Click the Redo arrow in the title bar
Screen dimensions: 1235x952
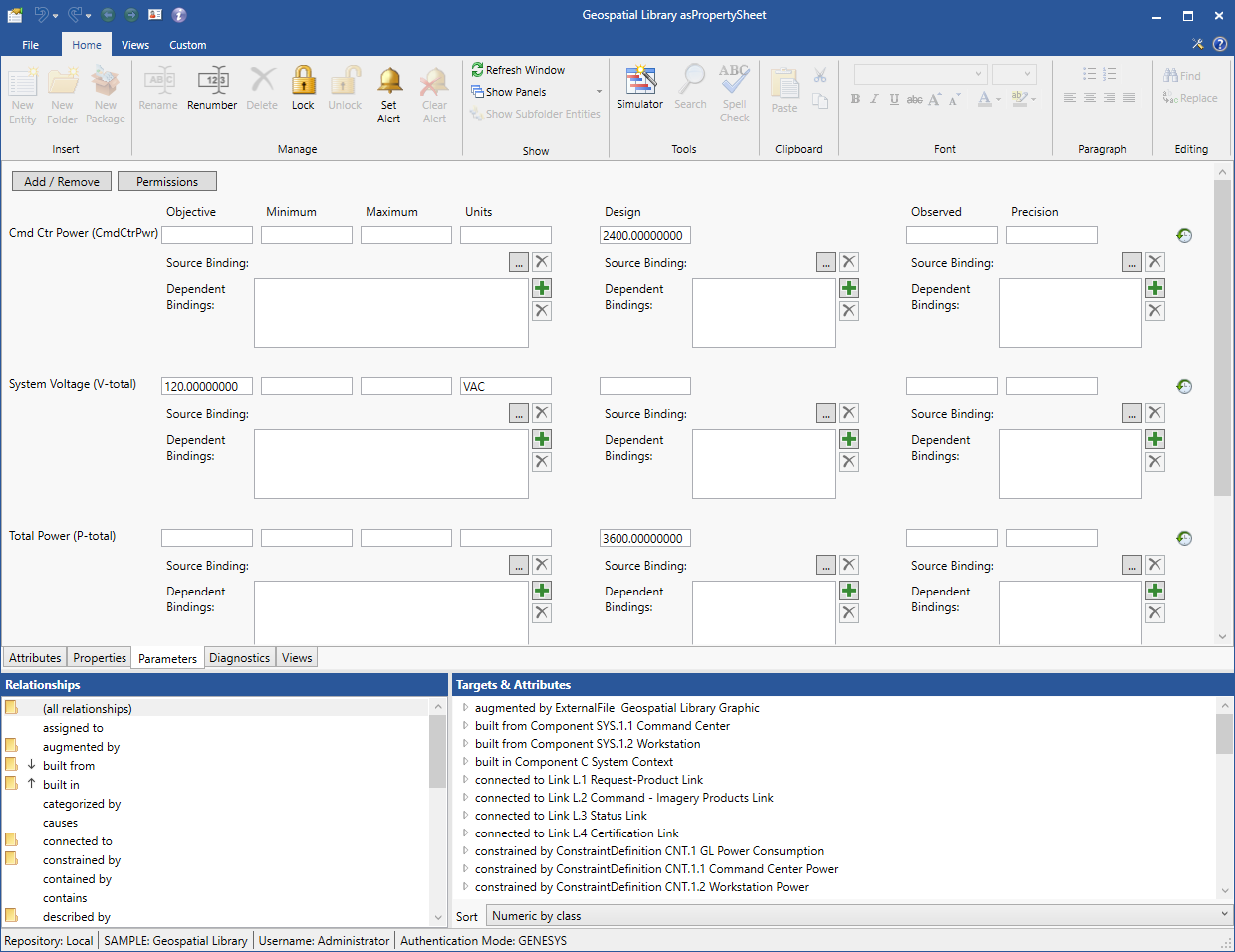pos(75,15)
